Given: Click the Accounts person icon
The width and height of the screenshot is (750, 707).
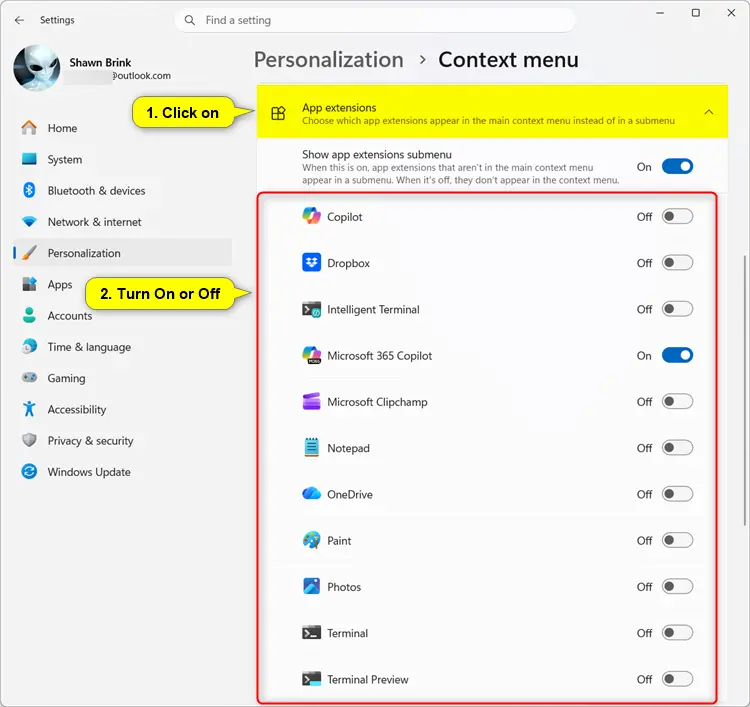Looking at the screenshot, I should (29, 315).
